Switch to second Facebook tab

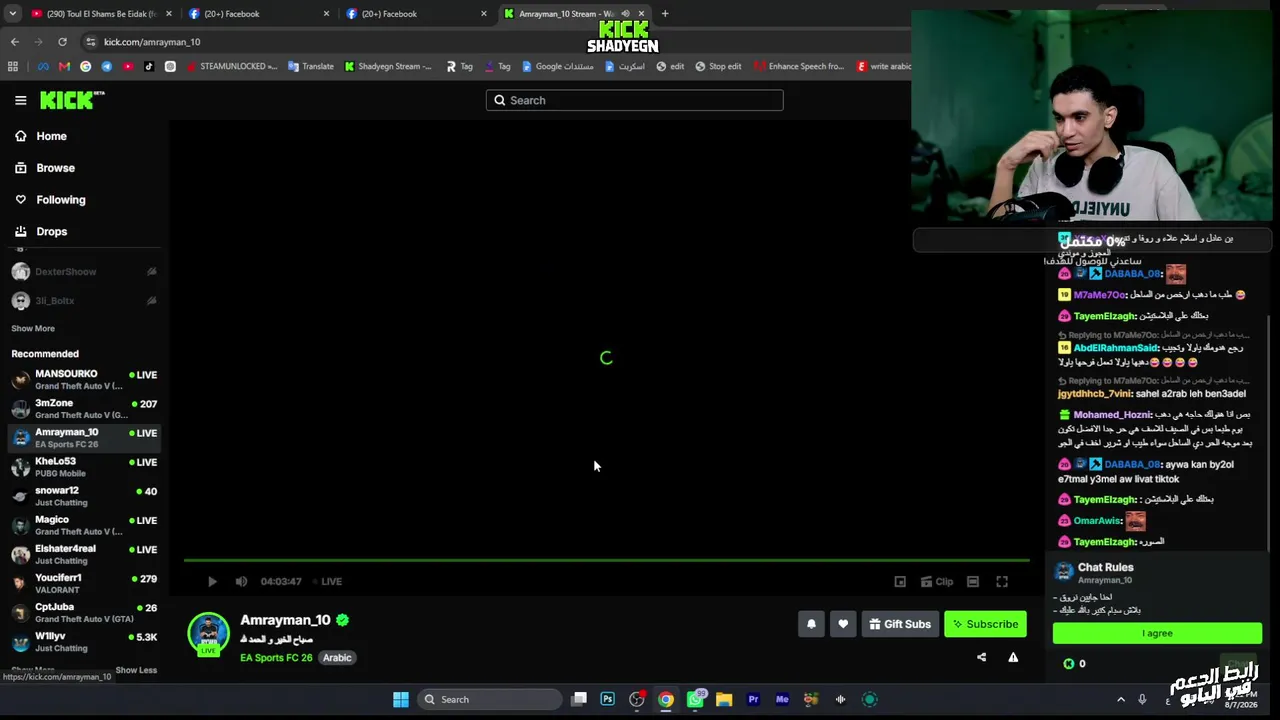point(415,14)
